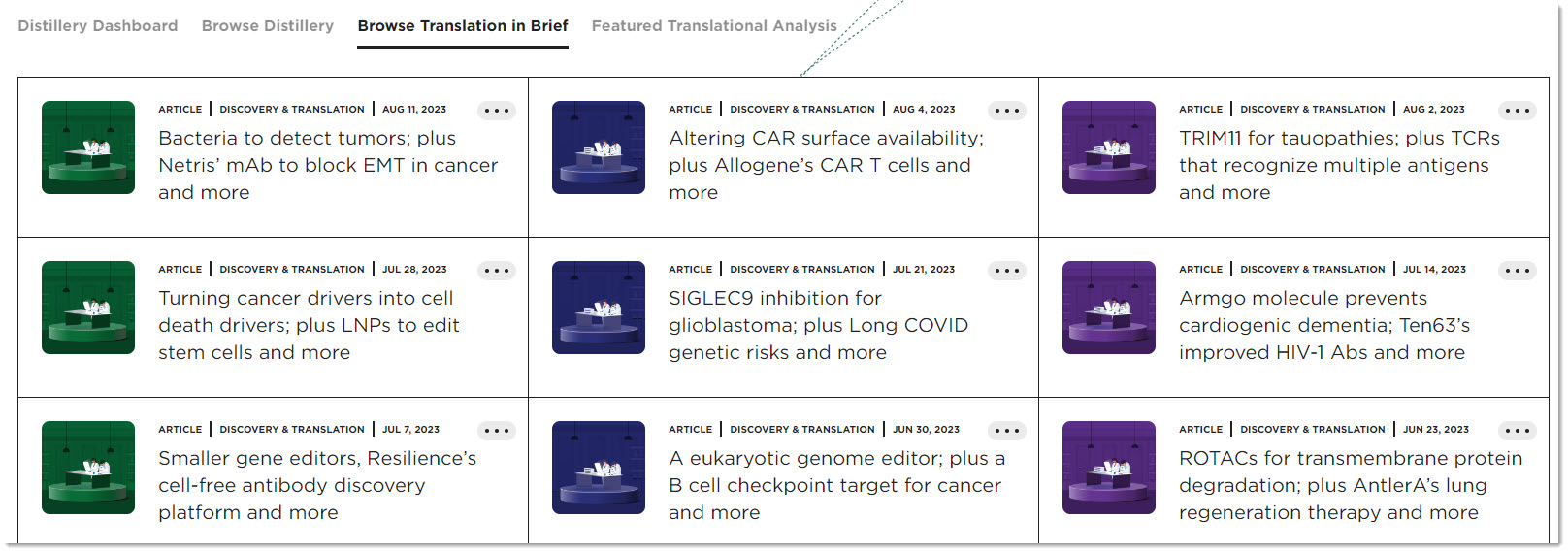Switch to the Distillery Dashboard tab

click(x=97, y=26)
